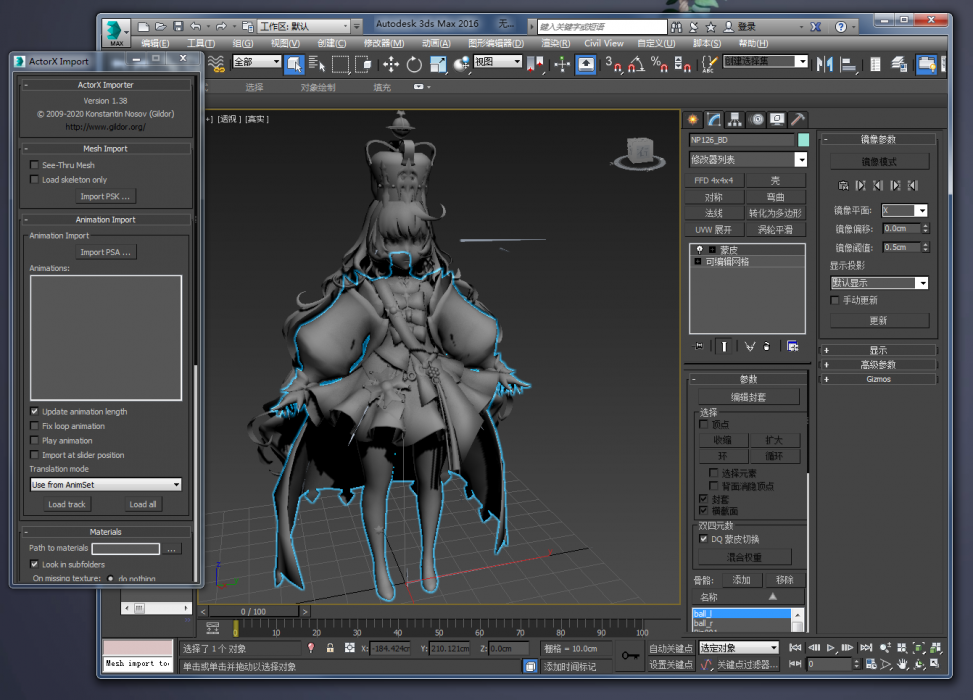The height and width of the screenshot is (700, 973).
Task: Open the 创建选择集 named selection dropdown
Action: click(766, 61)
